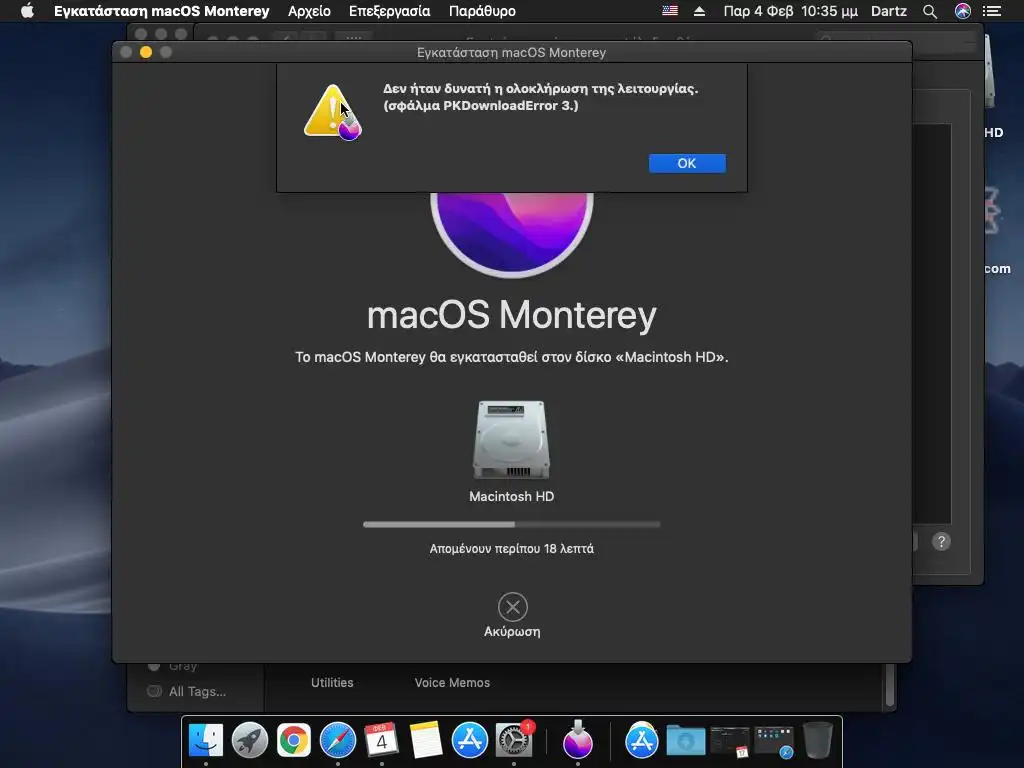Open Voice Memos in Finder window
This screenshot has width=1024, height=768.
[x=452, y=682]
